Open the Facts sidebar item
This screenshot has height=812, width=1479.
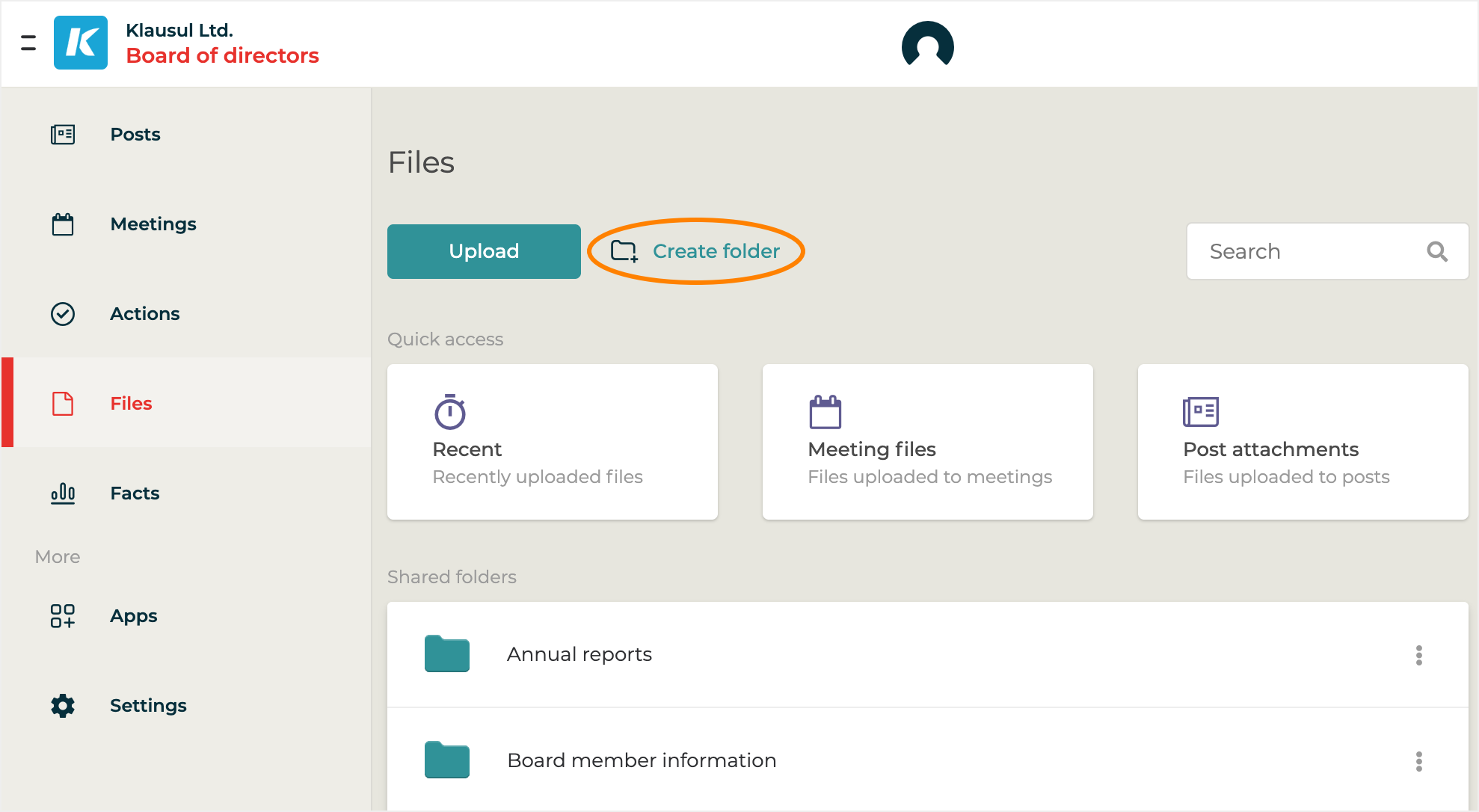[x=135, y=493]
